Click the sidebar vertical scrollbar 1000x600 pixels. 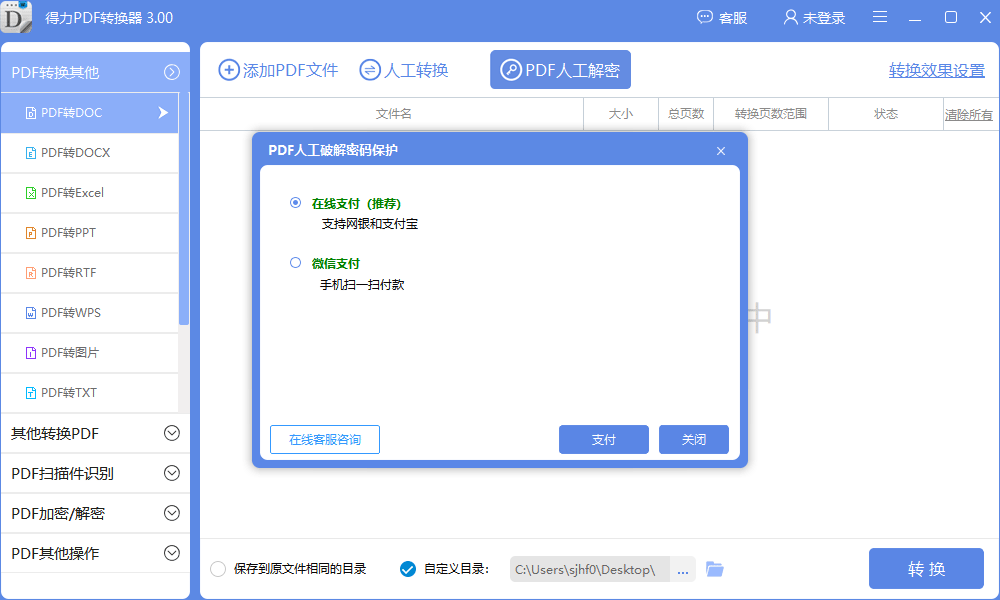pos(184,209)
